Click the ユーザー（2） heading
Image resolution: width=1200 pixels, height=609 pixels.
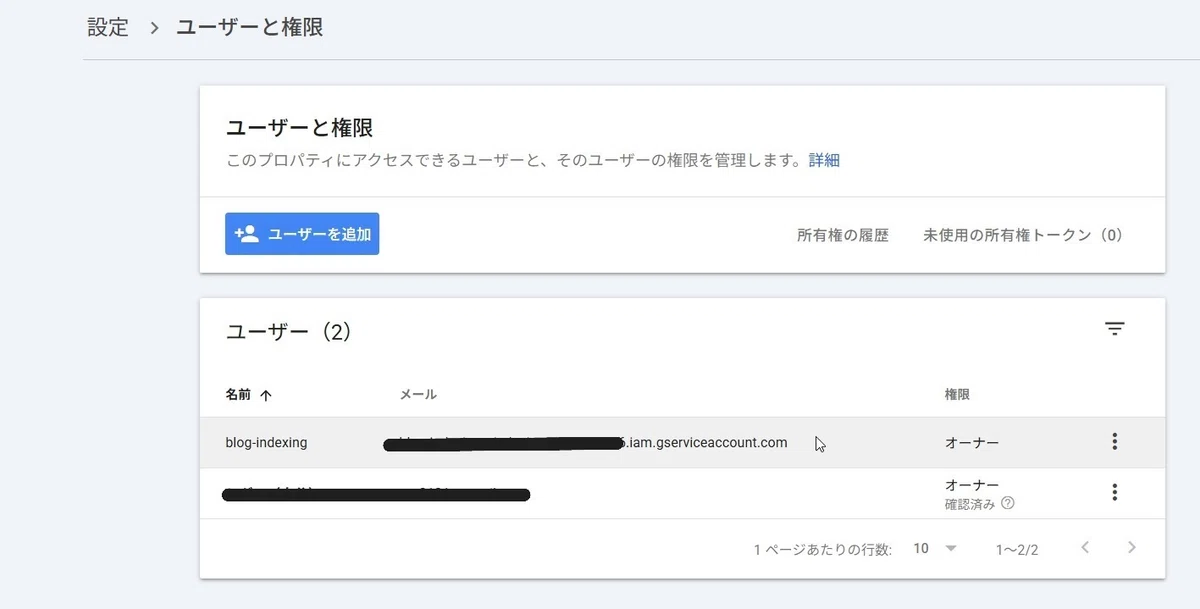(289, 332)
